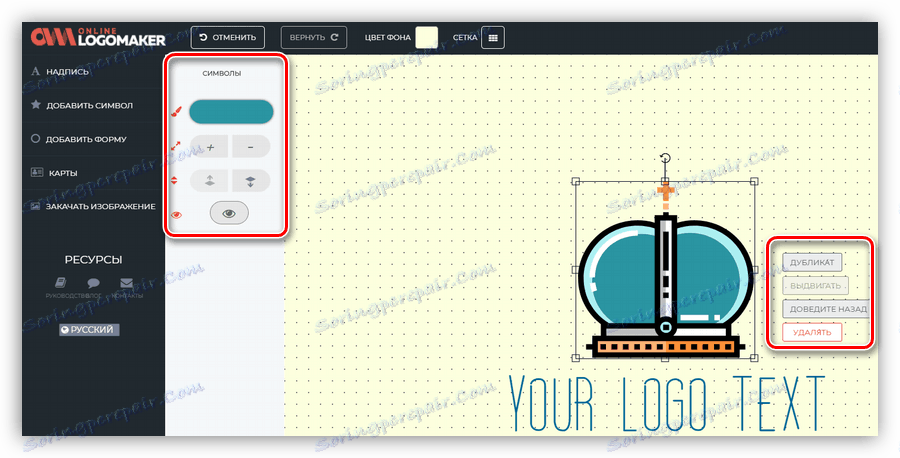The height and width of the screenshot is (458, 900).
Task: Open the guide book icon (Руководство)
Action: (60, 282)
